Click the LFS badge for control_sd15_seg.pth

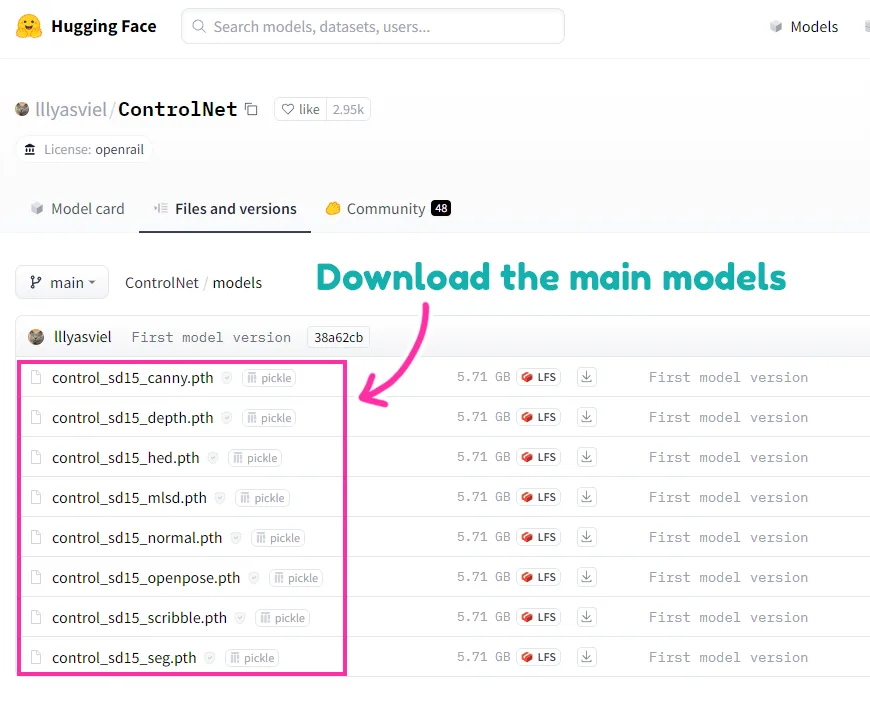tap(538, 657)
